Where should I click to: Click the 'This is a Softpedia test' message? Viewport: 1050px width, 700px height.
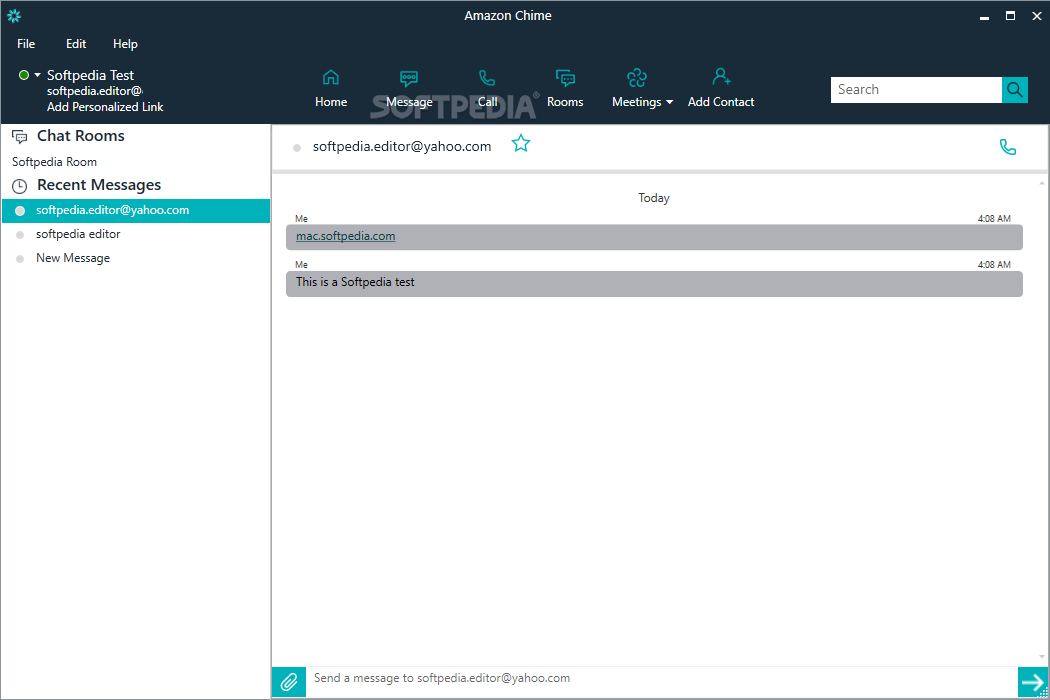tap(654, 283)
